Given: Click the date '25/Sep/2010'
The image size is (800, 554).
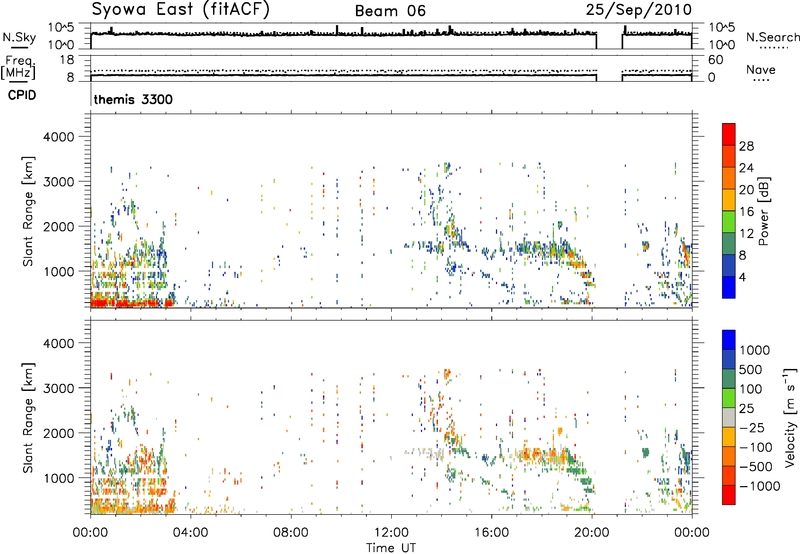Looking at the screenshot, I should pyautogui.click(x=638, y=10).
